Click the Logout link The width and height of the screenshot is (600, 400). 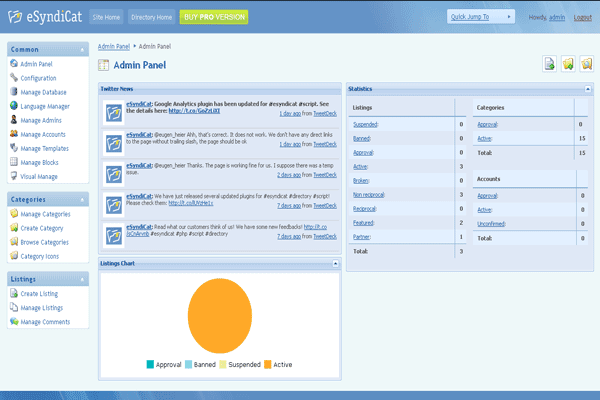(x=582, y=18)
